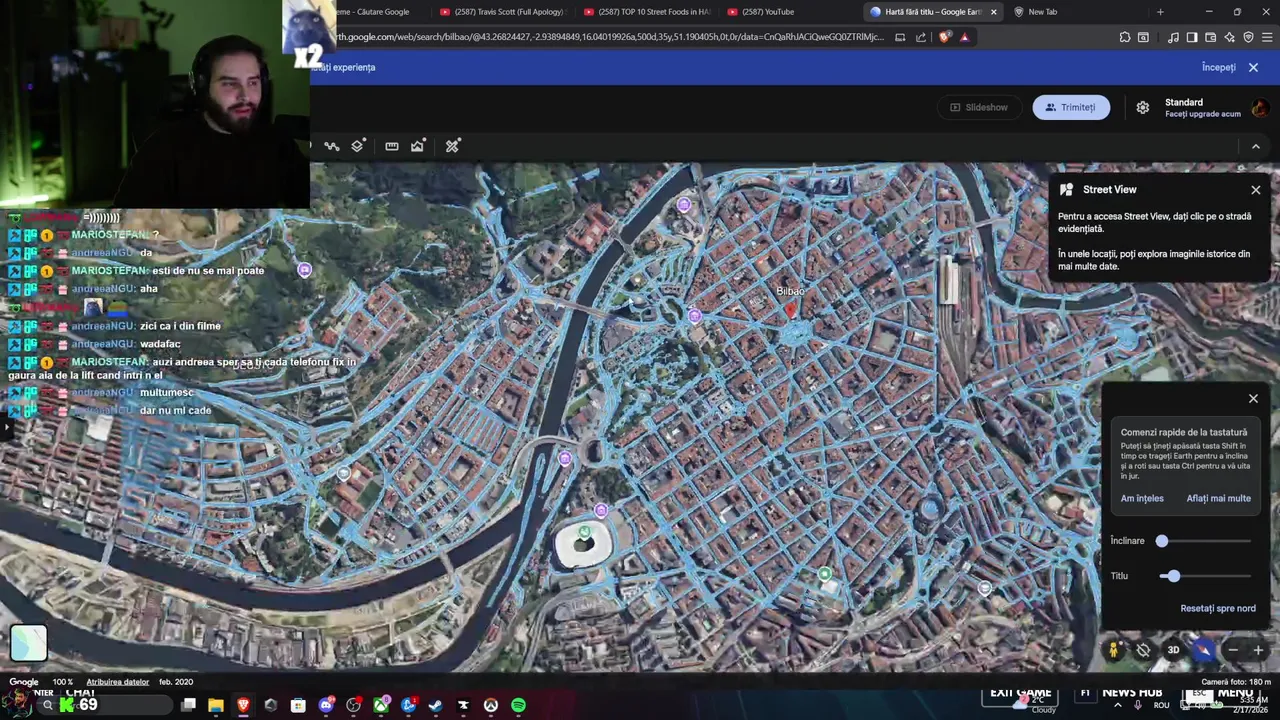Click the red Bilbao location pin
Image resolution: width=1280 pixels, height=720 pixels.
click(x=790, y=310)
